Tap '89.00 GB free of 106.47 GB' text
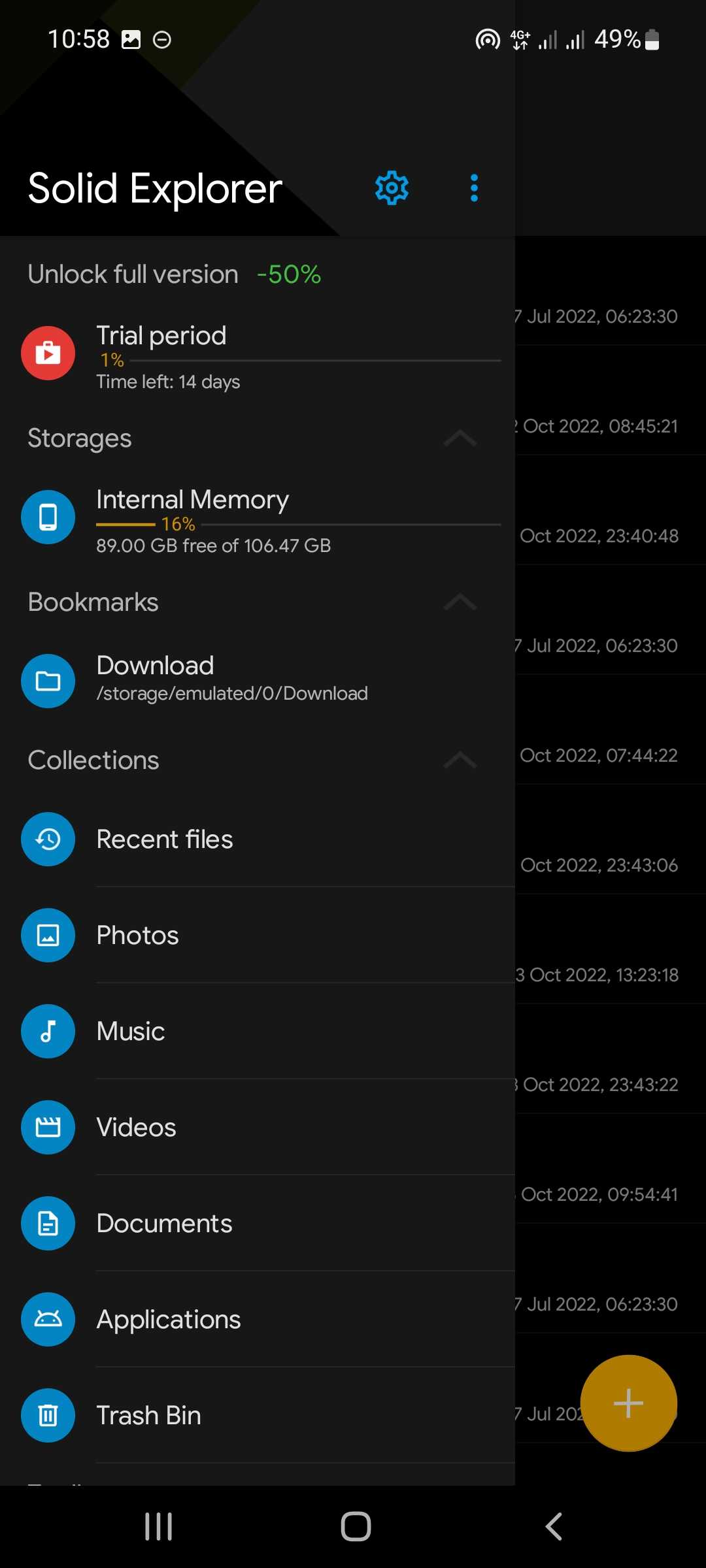This screenshot has height=1568, width=706. (214, 546)
